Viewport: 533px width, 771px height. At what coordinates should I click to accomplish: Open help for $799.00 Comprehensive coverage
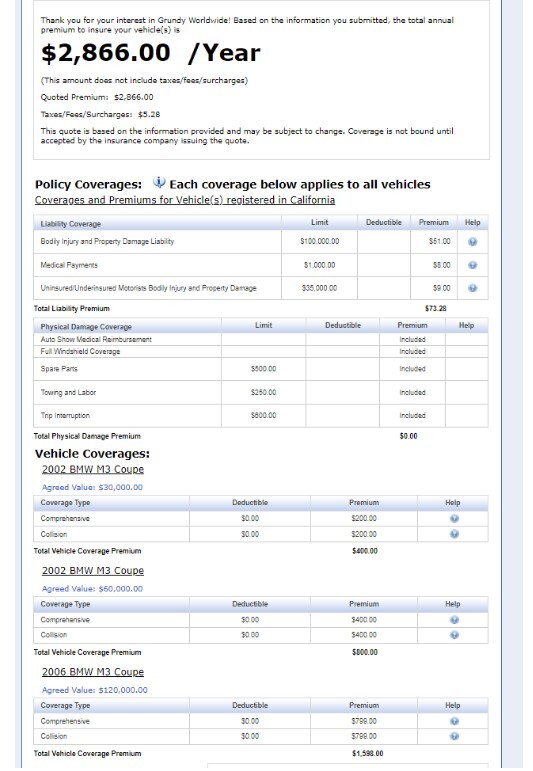(x=454, y=721)
